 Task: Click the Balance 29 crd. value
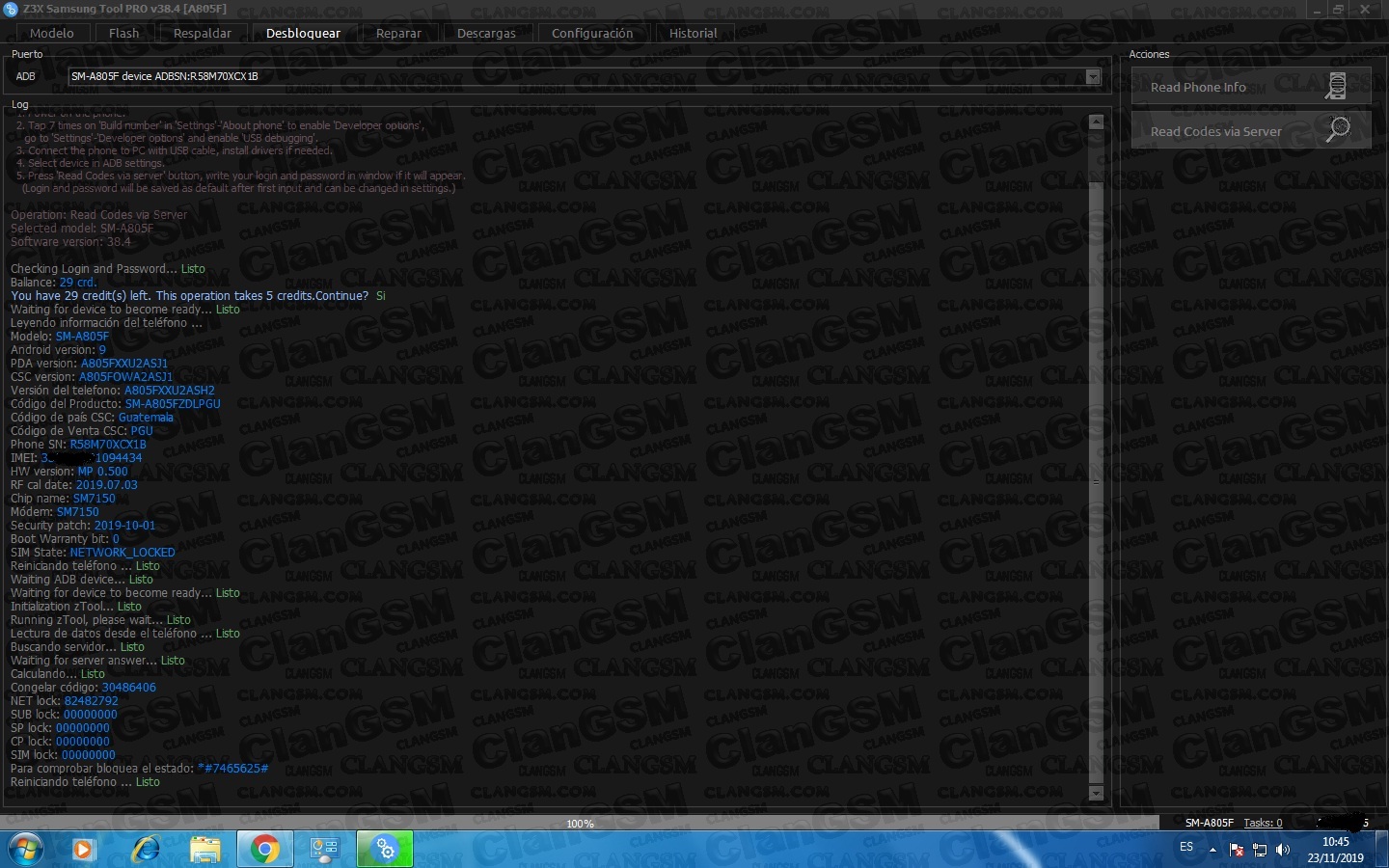(77, 283)
